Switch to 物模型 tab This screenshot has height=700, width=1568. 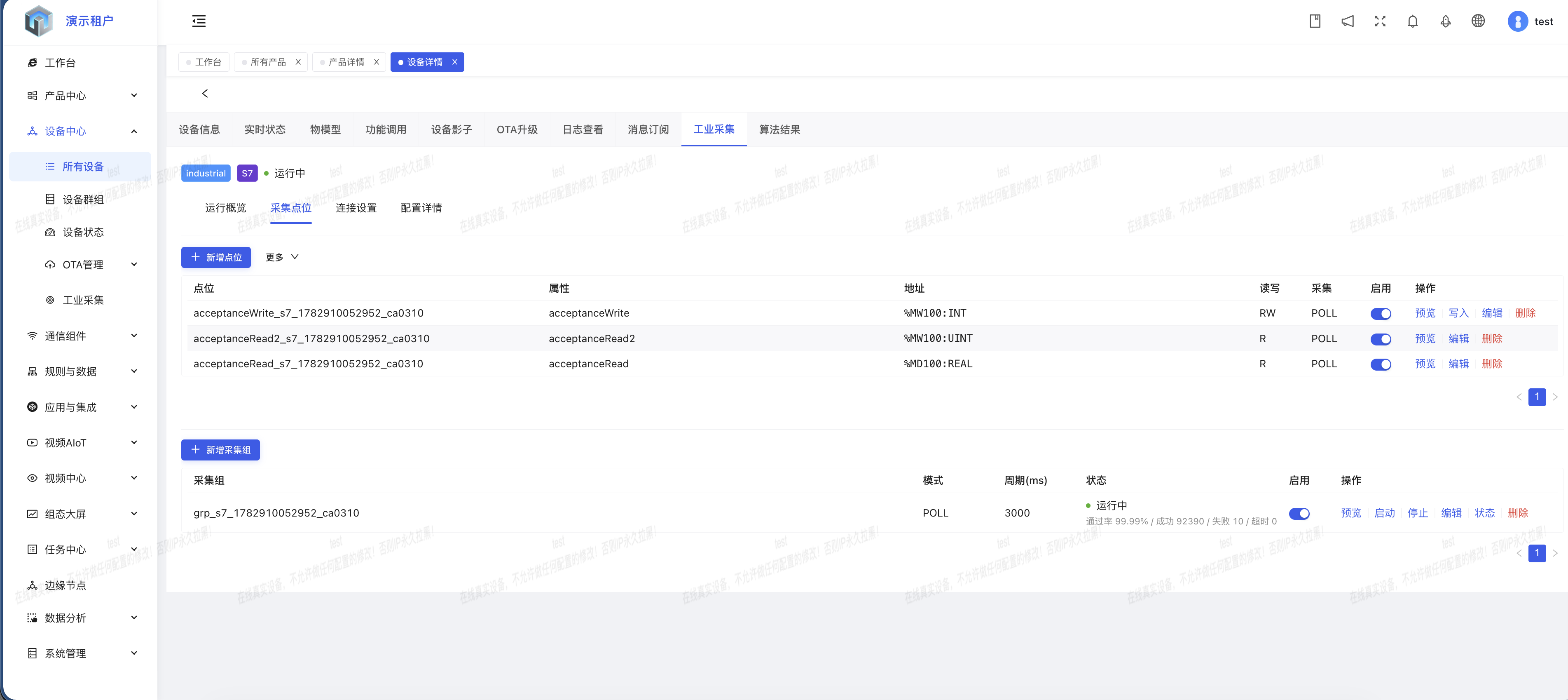tap(325, 130)
